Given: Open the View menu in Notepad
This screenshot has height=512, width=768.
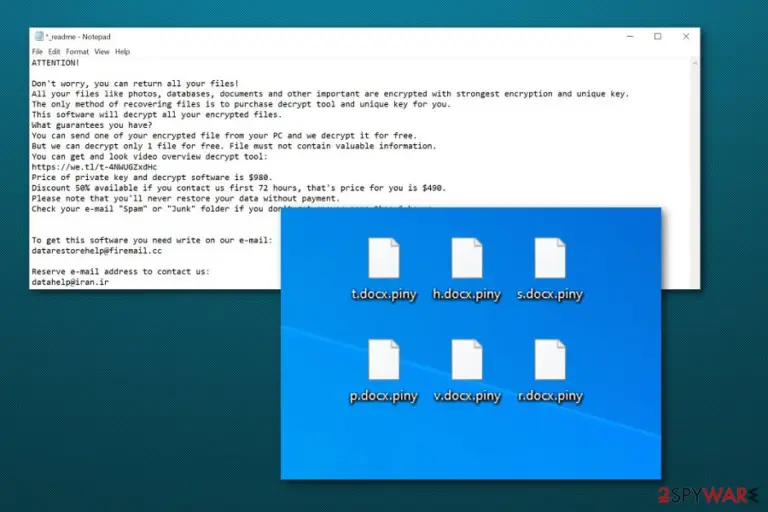Looking at the screenshot, I should 102,51.
